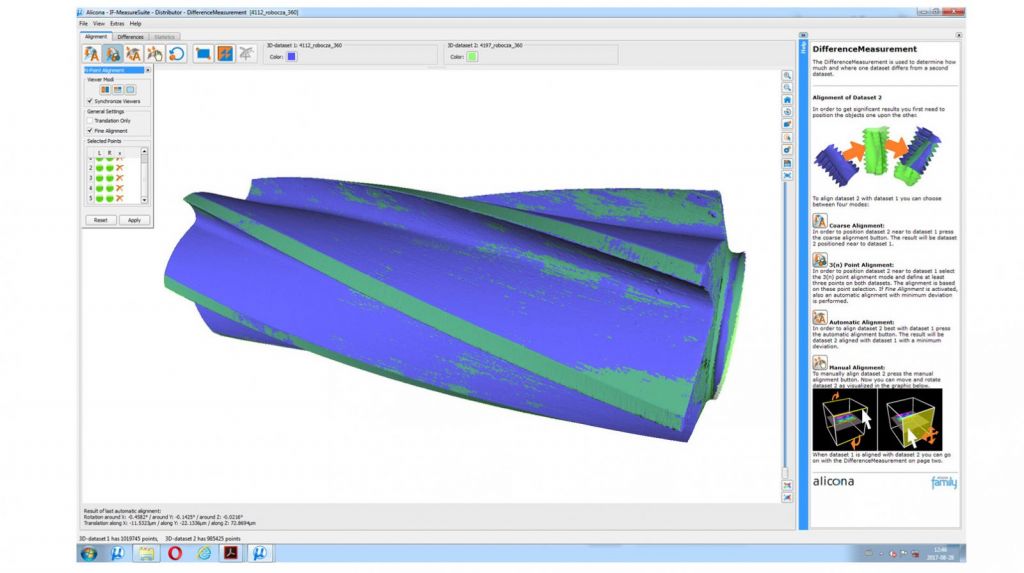The width and height of the screenshot is (1024, 573).
Task: Open color picker for 3D-dataset 1
Action: 291,57
